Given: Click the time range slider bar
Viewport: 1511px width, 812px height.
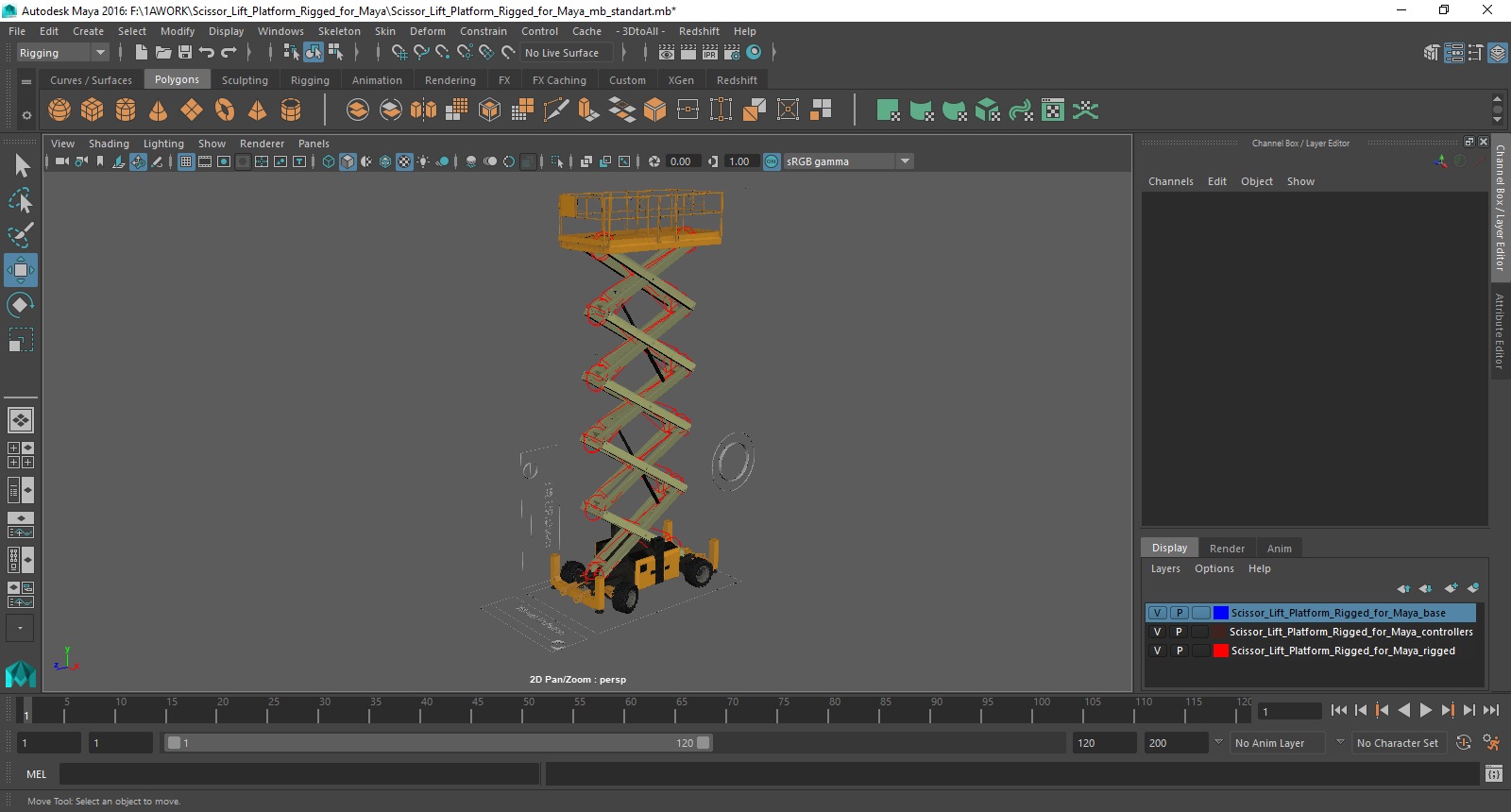Looking at the screenshot, I should click(x=438, y=743).
